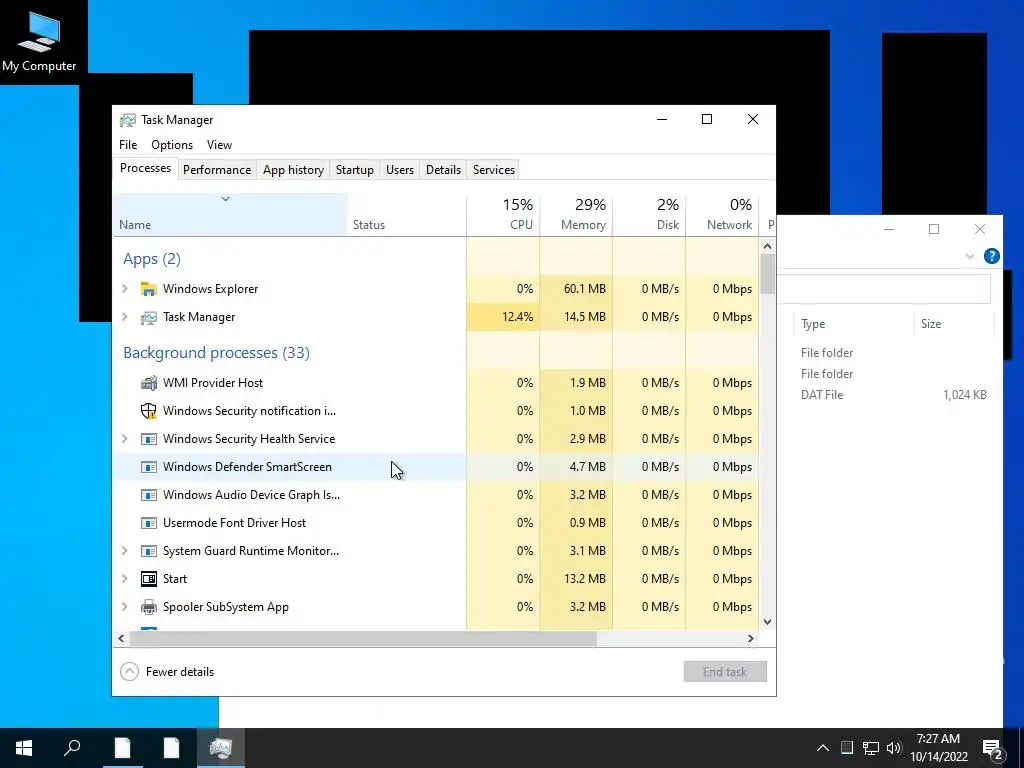Screen dimensions: 1024x768
Task: Click the Type column header in background window
Action: pos(853,324)
